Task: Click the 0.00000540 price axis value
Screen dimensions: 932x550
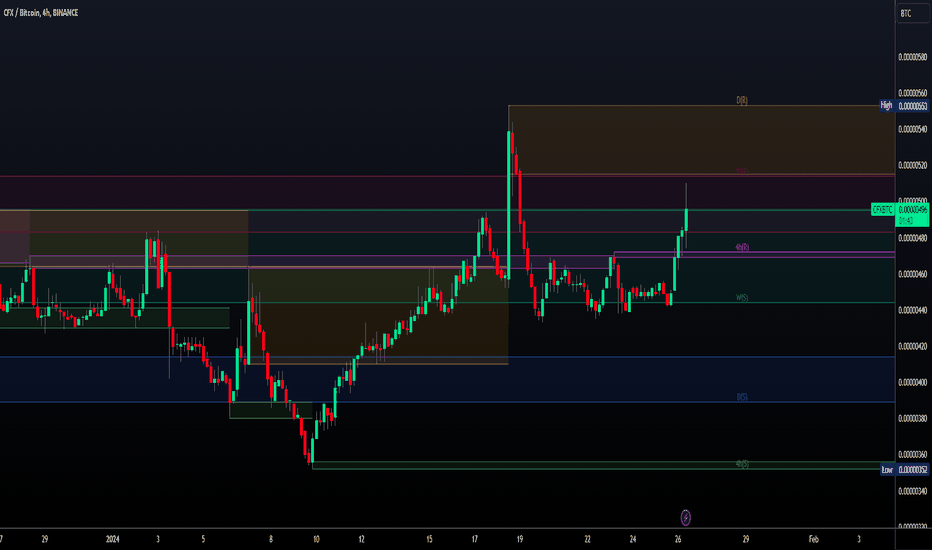Action: (x=912, y=129)
